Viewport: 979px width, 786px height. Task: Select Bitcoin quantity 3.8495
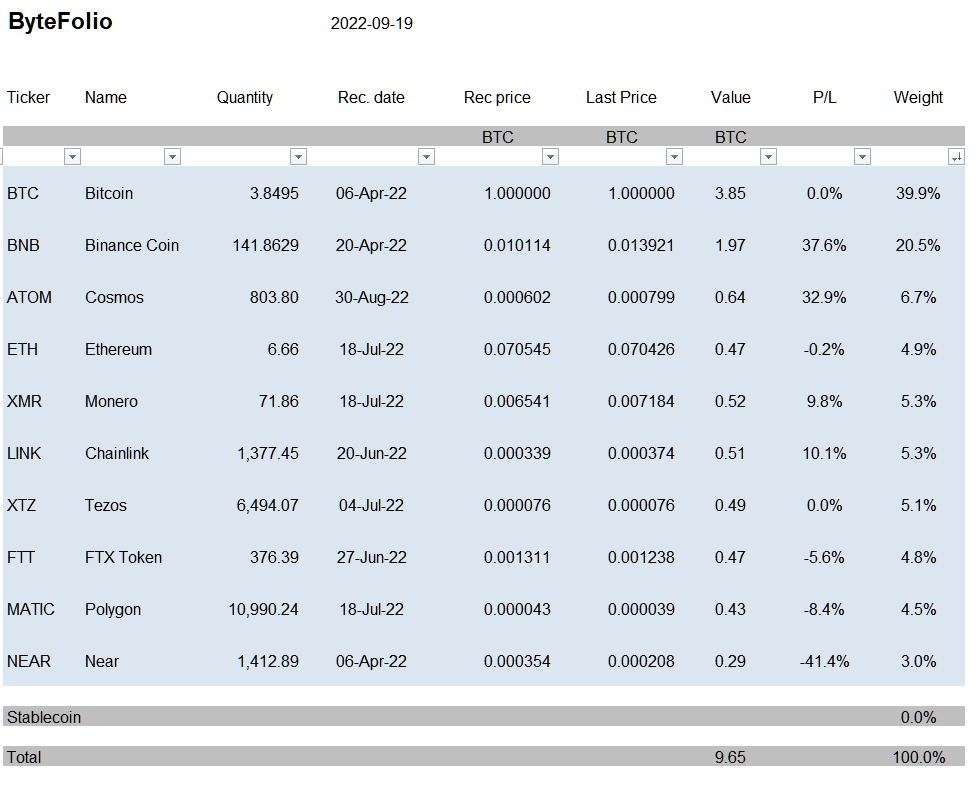point(274,194)
